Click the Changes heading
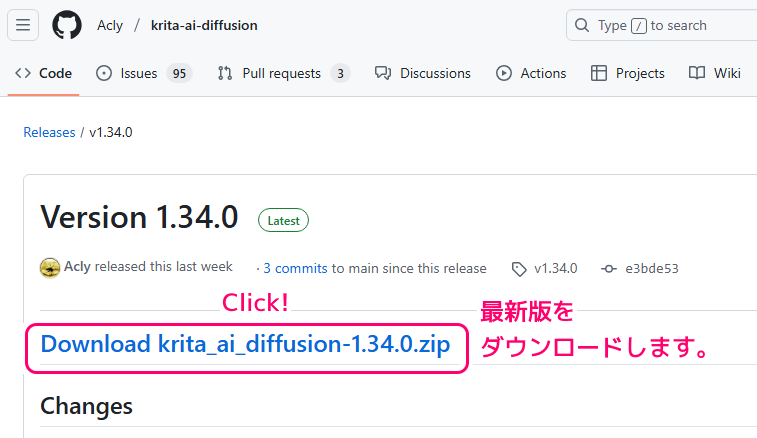This screenshot has width=757, height=438. [86, 406]
